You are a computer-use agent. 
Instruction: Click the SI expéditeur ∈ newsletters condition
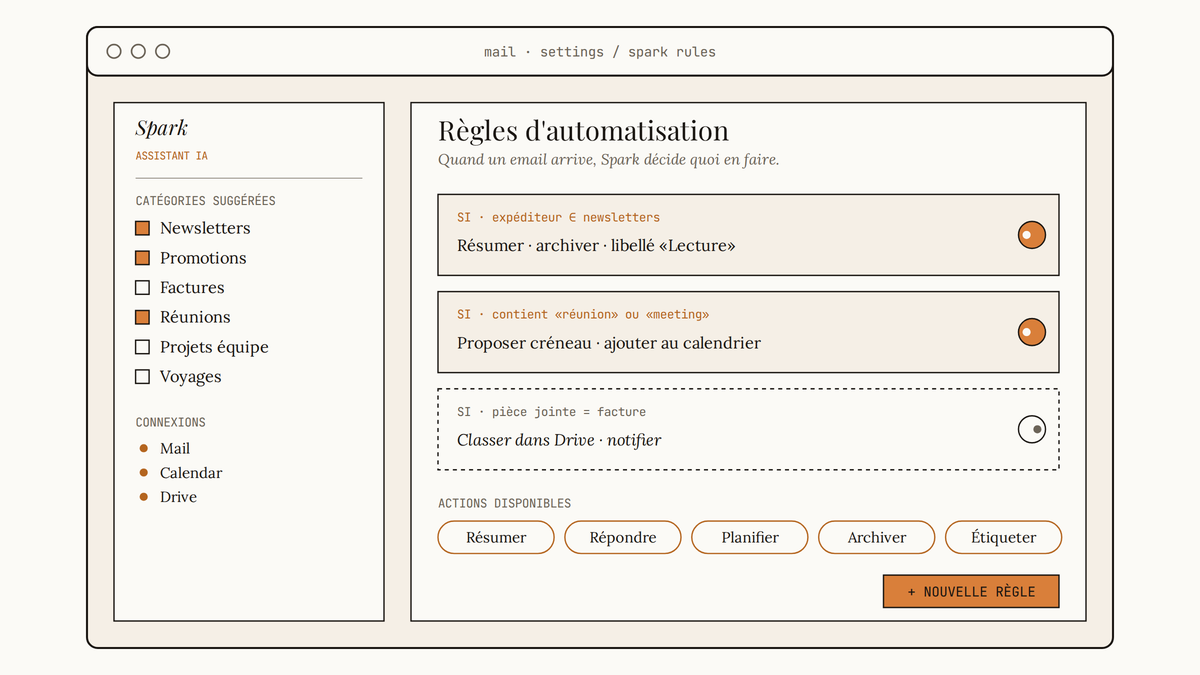(559, 217)
